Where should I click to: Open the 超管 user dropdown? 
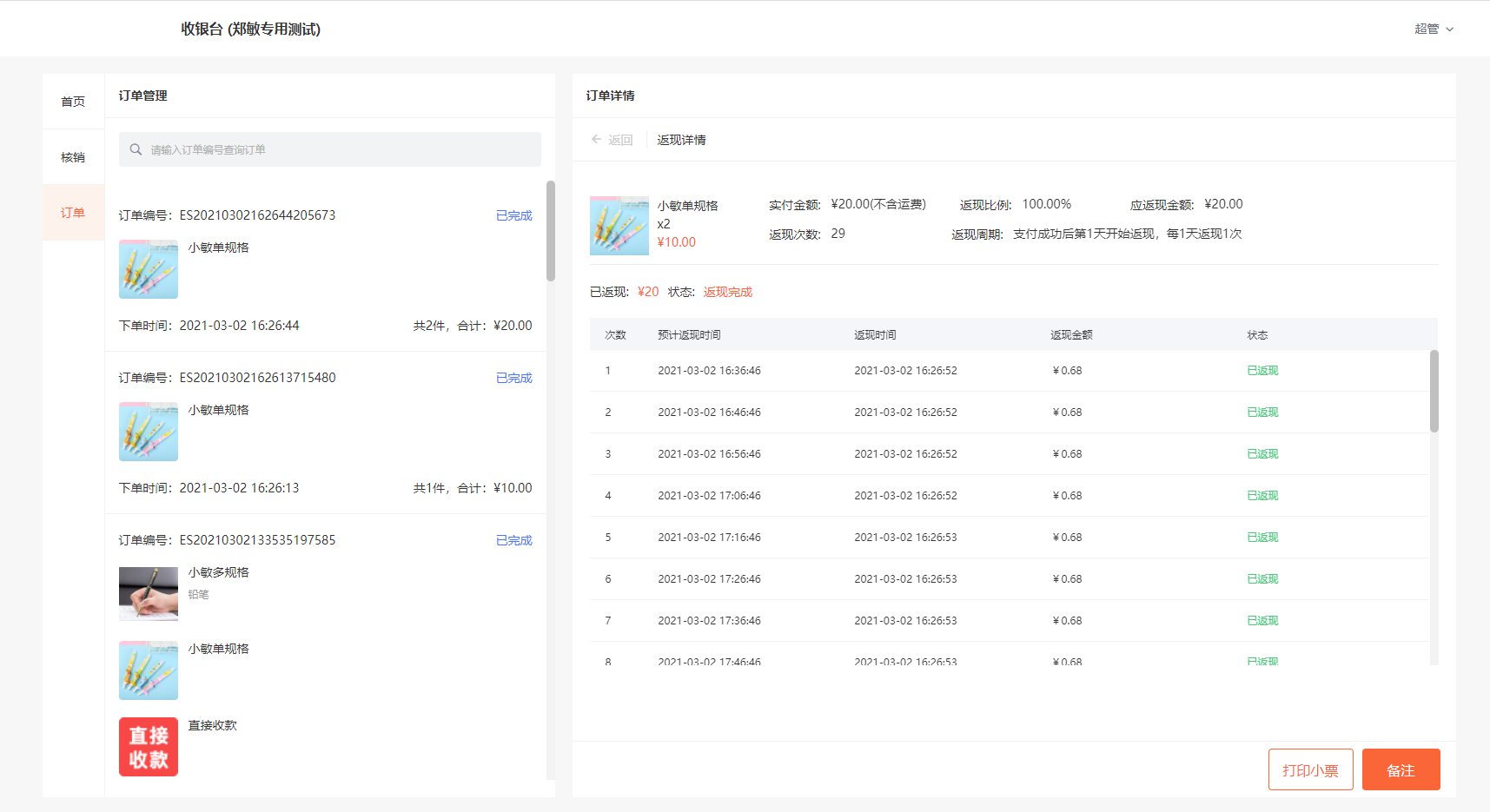click(x=1433, y=29)
